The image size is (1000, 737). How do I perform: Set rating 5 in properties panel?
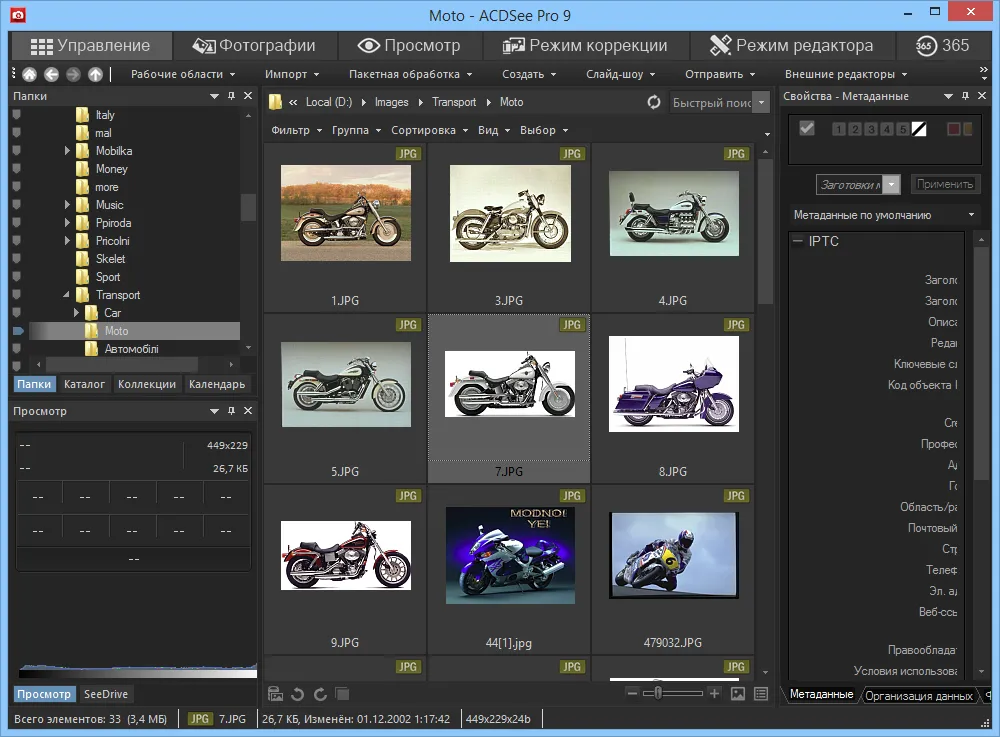(x=902, y=129)
